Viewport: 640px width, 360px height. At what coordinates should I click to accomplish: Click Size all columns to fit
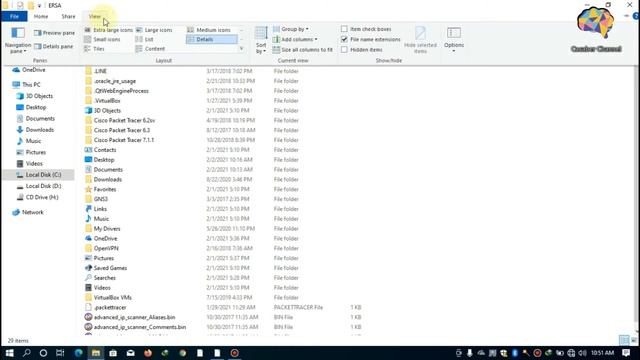[302, 49]
